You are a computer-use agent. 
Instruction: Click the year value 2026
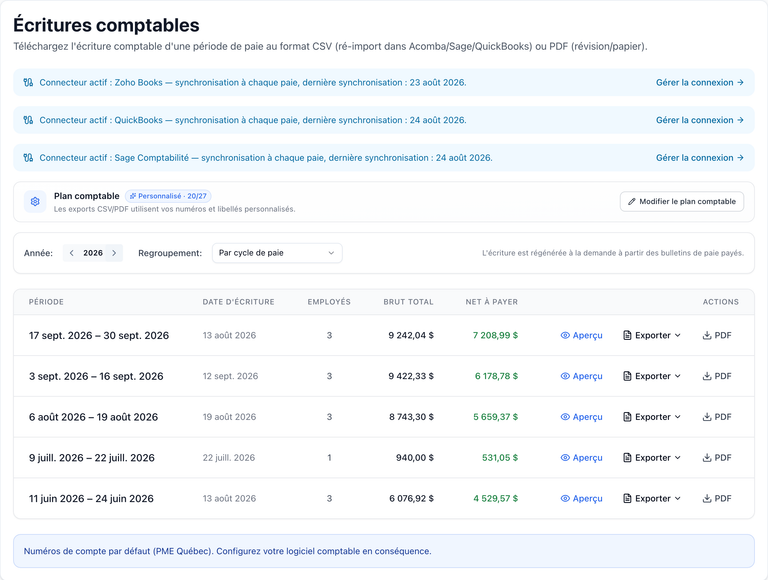[x=93, y=253]
